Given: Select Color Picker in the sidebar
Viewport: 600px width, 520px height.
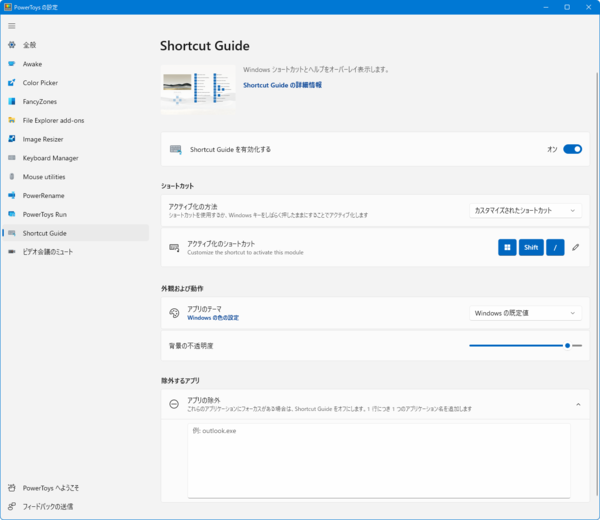Looking at the screenshot, I should (43, 83).
